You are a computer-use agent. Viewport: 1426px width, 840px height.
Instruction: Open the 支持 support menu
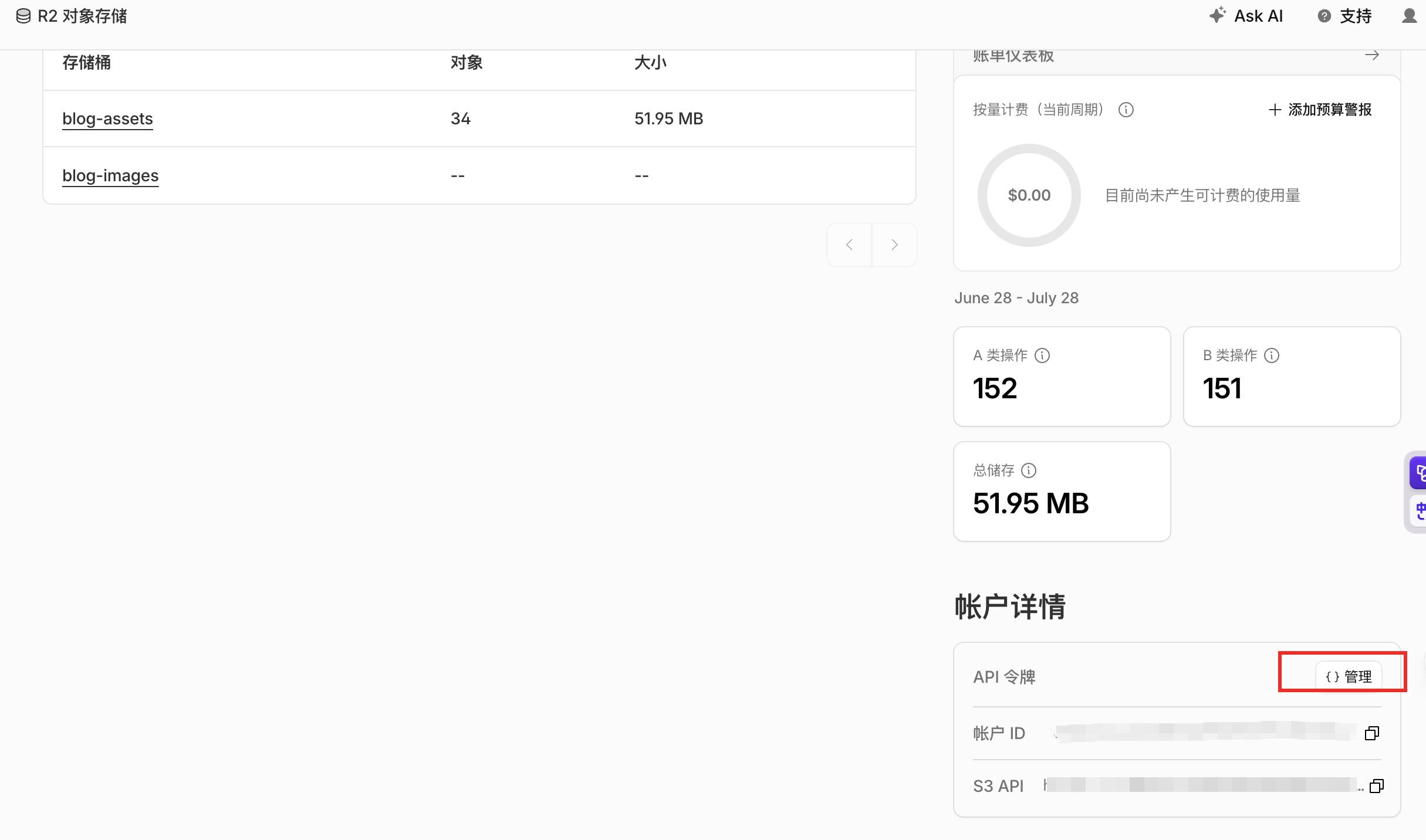pyautogui.click(x=1345, y=16)
